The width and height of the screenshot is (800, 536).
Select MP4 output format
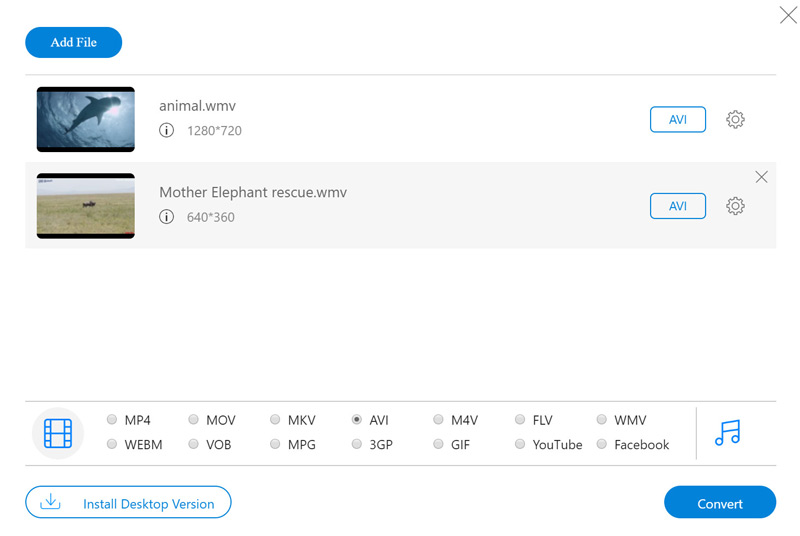click(x=112, y=420)
